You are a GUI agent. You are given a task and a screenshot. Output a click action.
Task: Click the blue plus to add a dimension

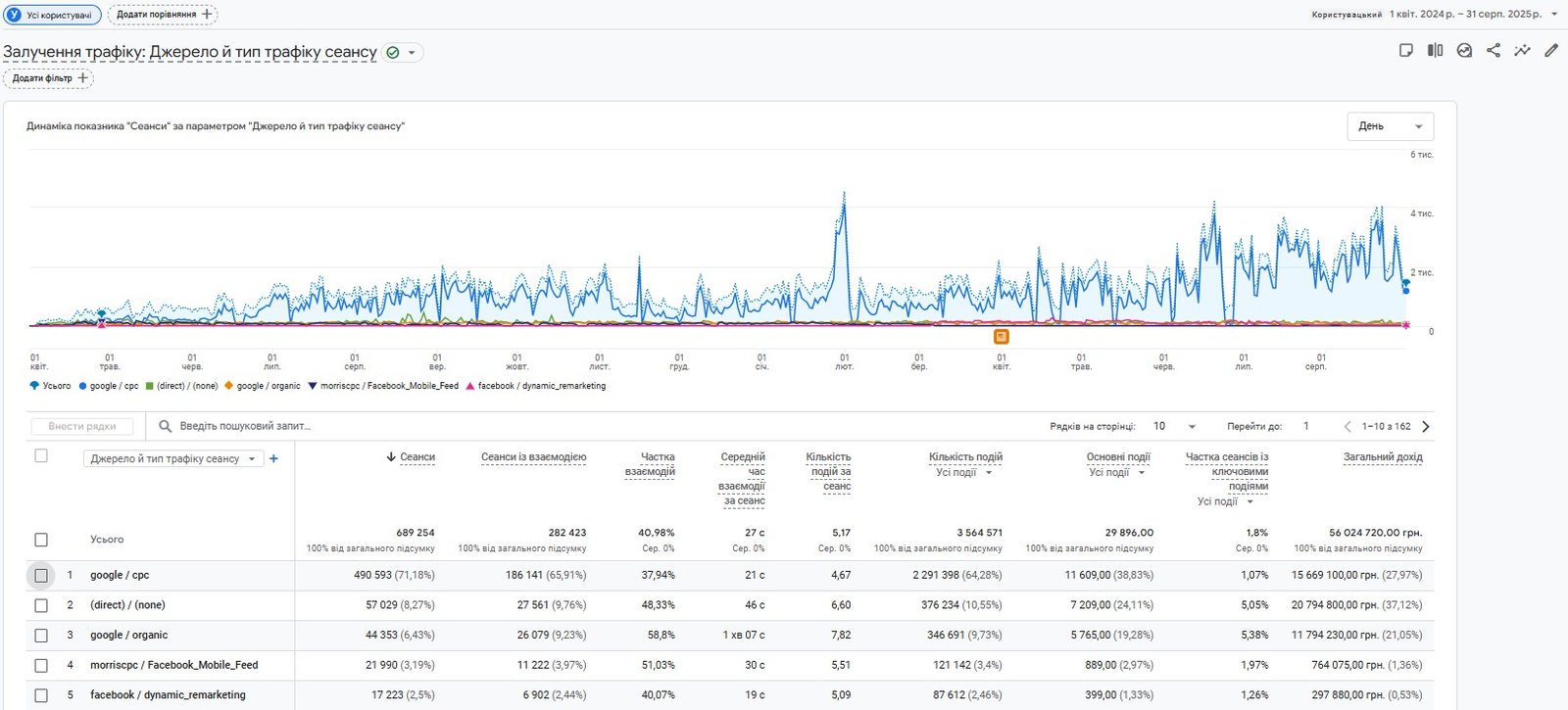point(273,458)
